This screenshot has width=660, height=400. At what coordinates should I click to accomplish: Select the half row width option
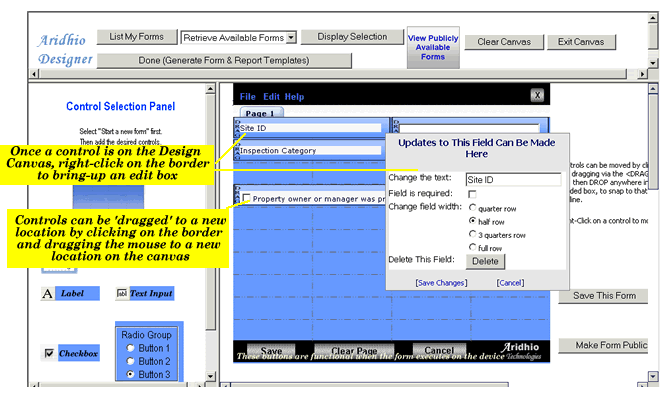pyautogui.click(x=473, y=221)
